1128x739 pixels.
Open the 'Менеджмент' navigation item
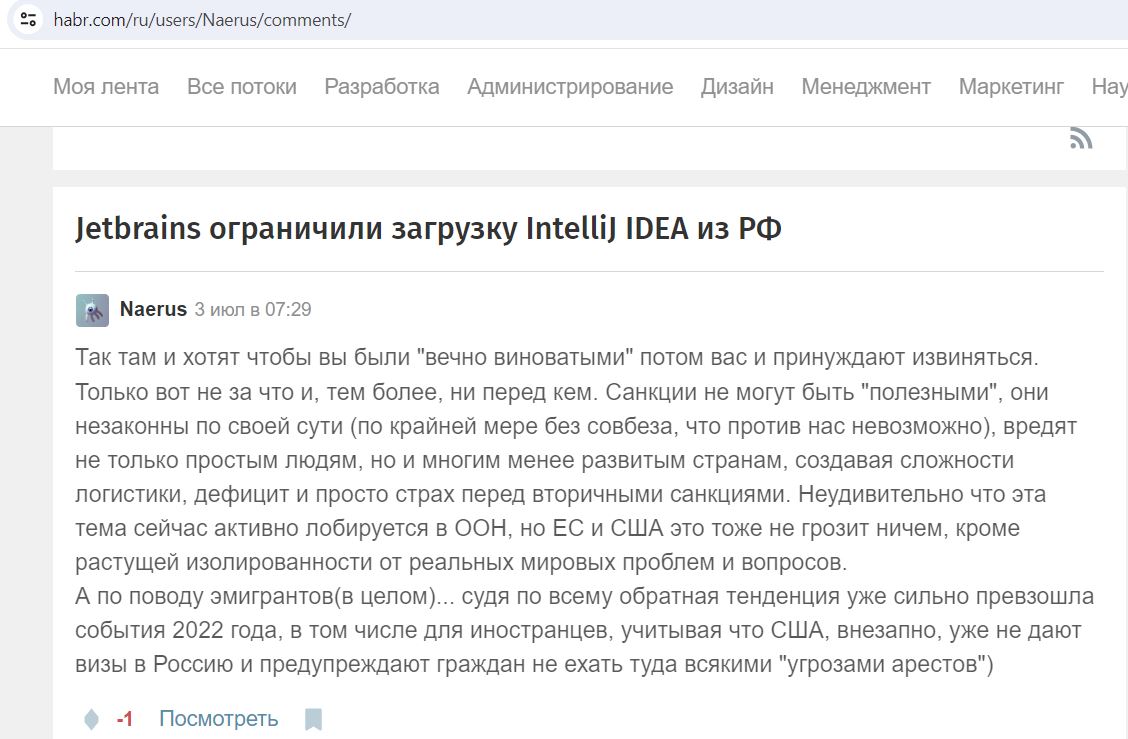tap(866, 86)
